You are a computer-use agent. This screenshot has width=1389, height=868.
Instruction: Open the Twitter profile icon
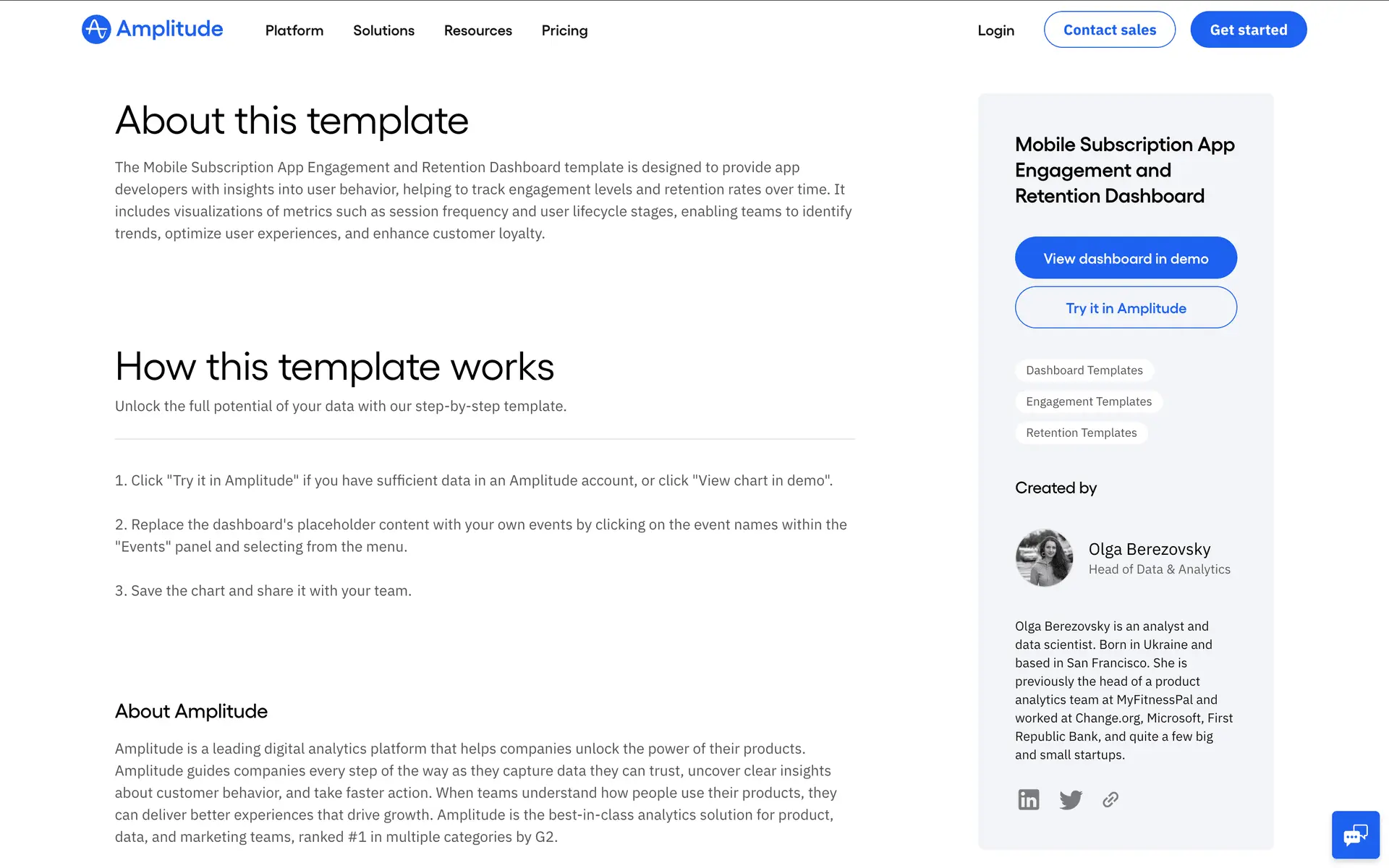click(1071, 799)
